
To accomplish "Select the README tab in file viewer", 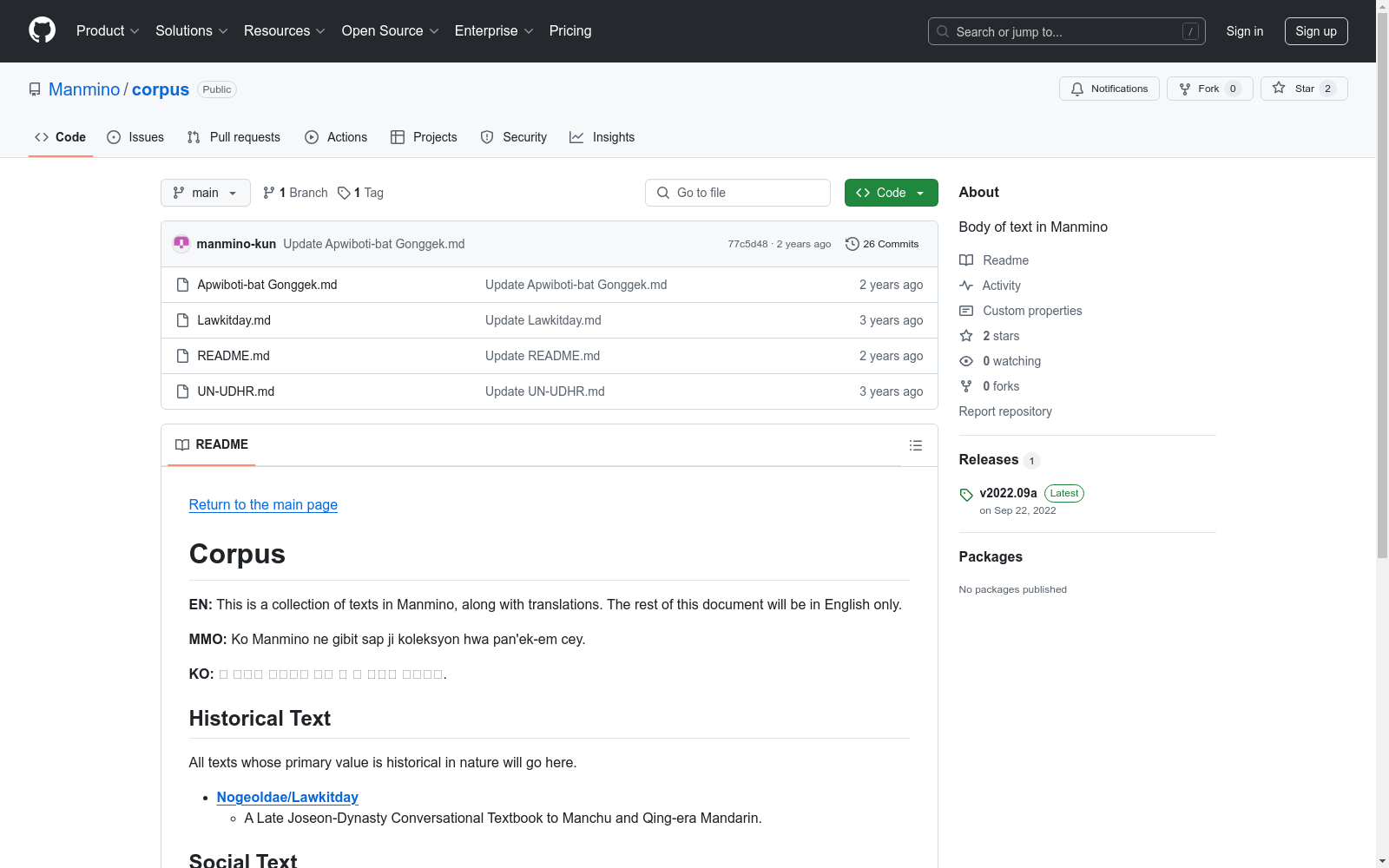I will (212, 444).
